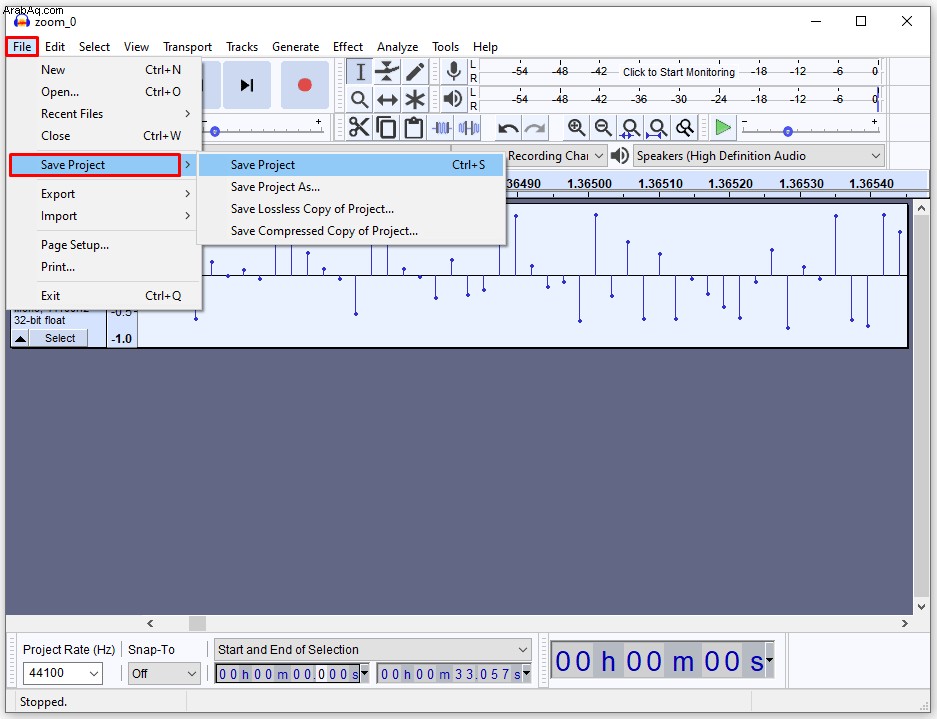Select the Draw pencil tool

(415, 72)
